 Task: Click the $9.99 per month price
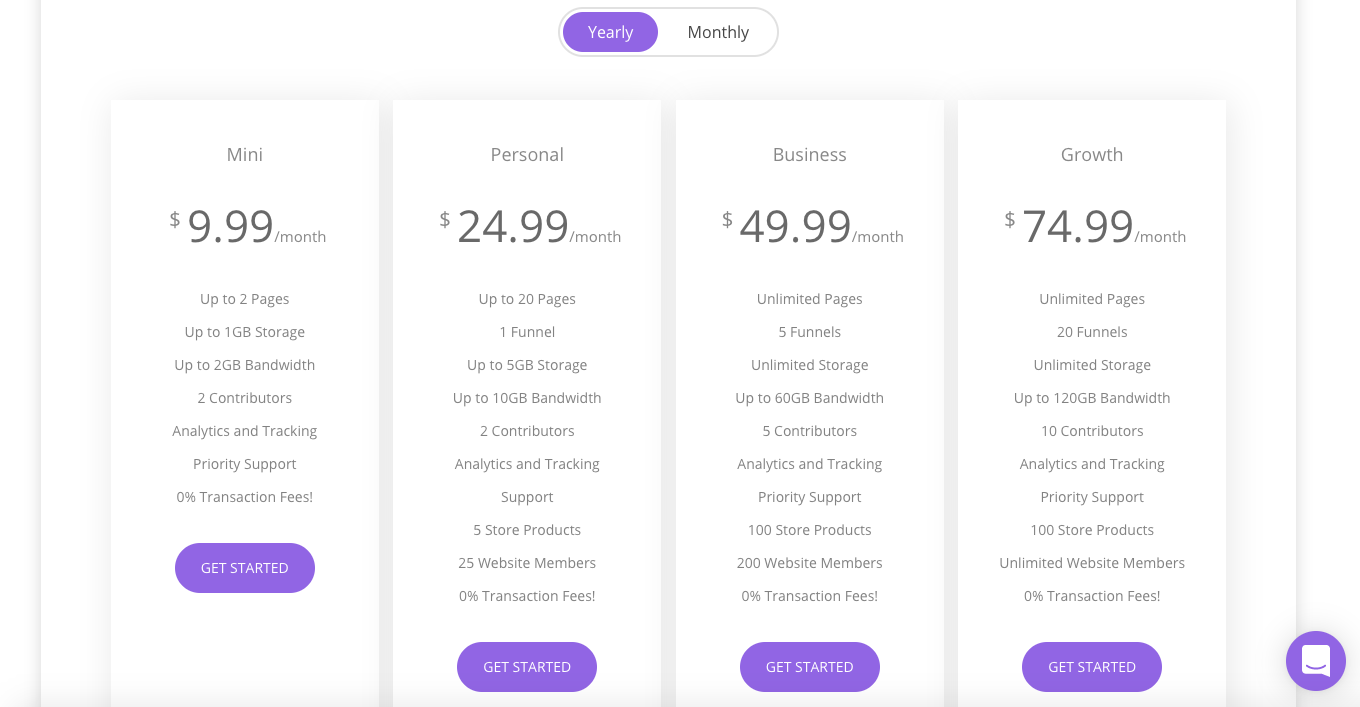coord(248,227)
